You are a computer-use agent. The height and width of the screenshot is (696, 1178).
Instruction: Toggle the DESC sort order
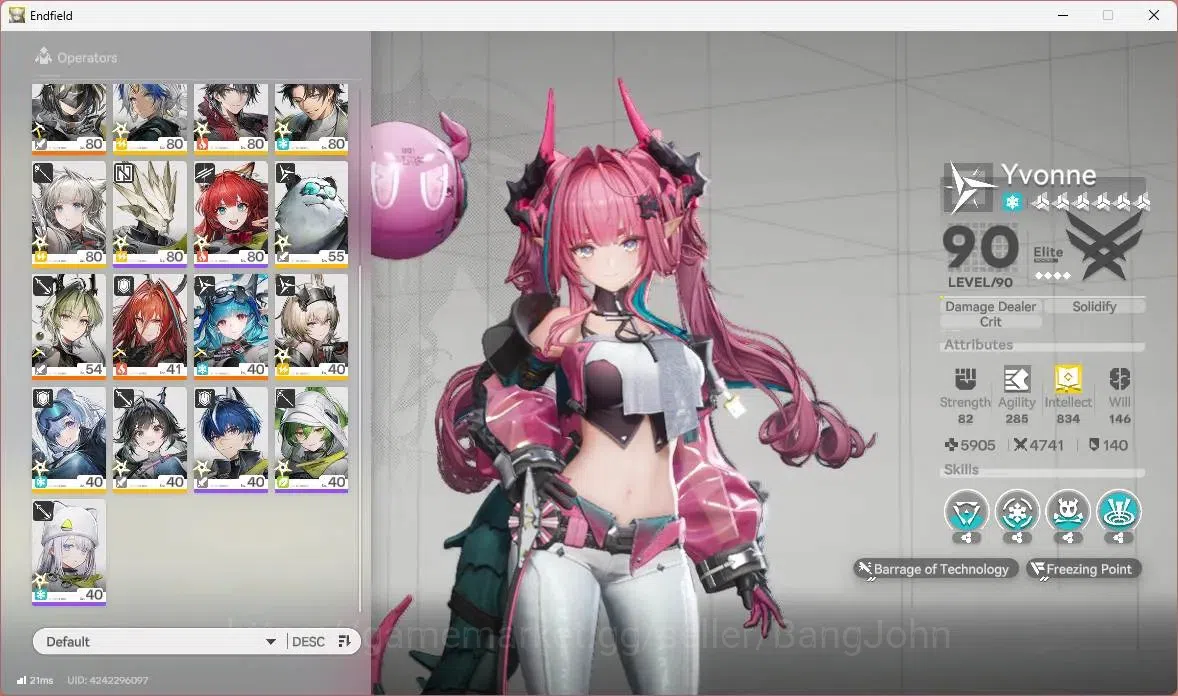[308, 641]
